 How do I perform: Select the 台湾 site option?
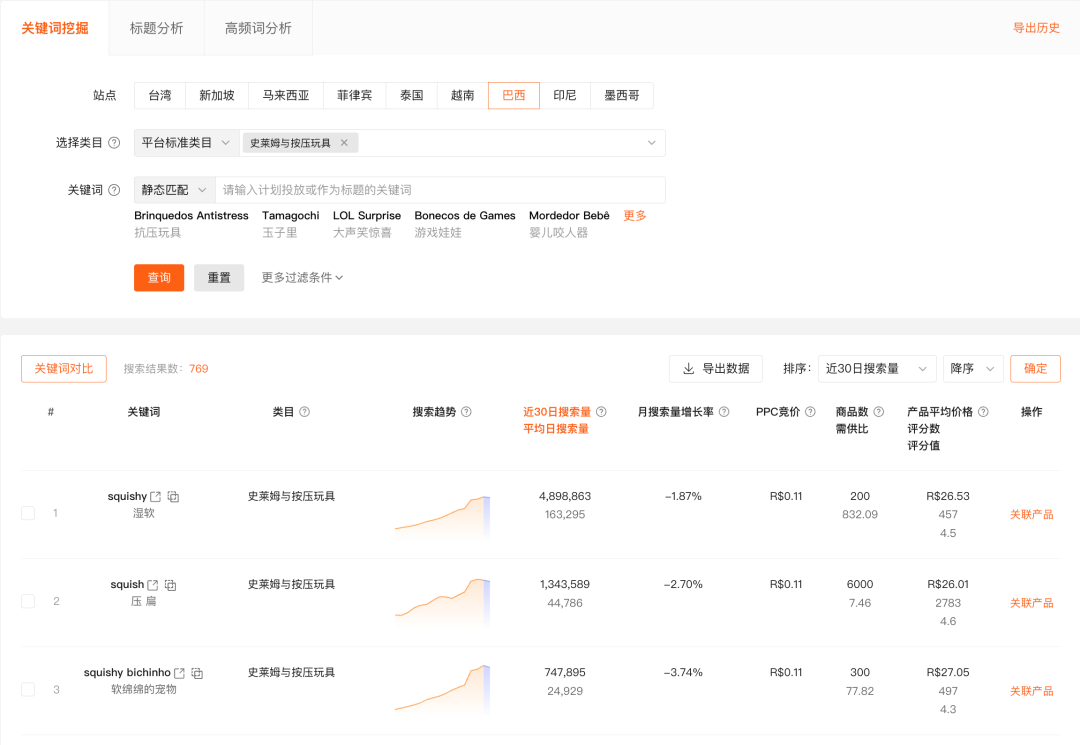click(x=160, y=95)
